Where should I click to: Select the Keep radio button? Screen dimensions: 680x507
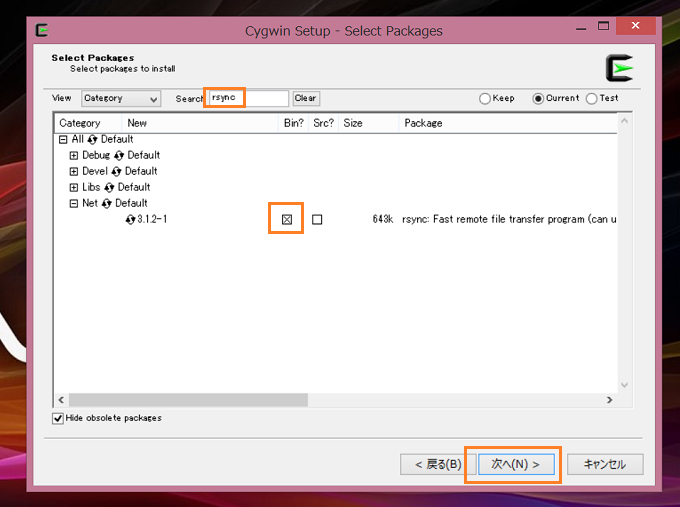click(485, 99)
